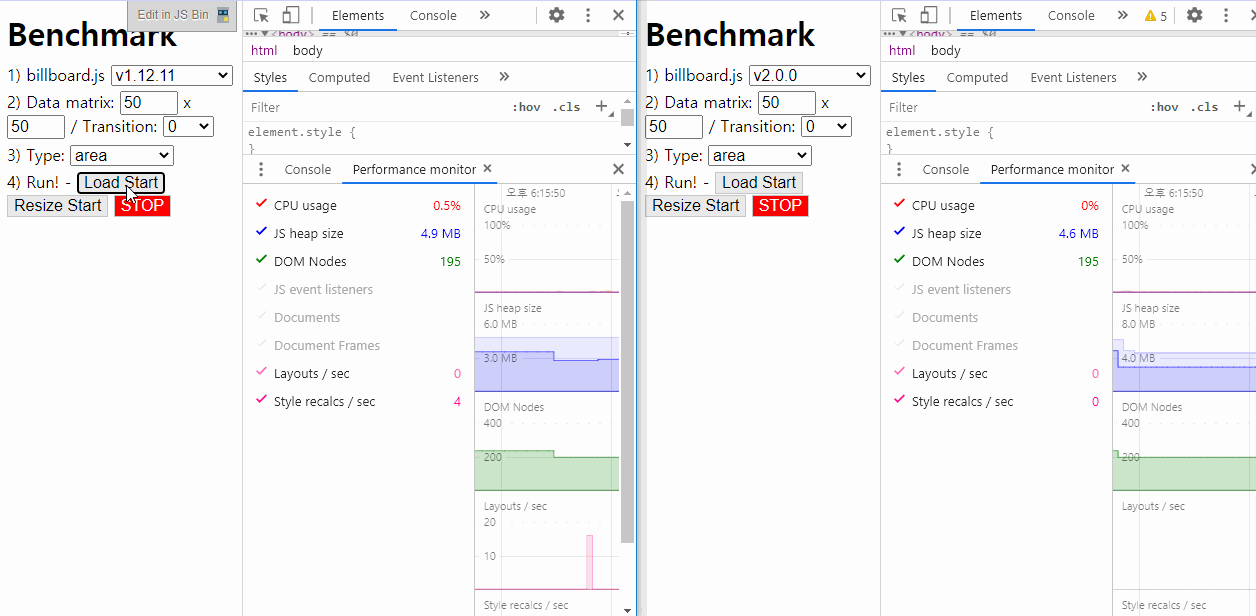Switch to Console tab in left drawer

click(x=307, y=169)
